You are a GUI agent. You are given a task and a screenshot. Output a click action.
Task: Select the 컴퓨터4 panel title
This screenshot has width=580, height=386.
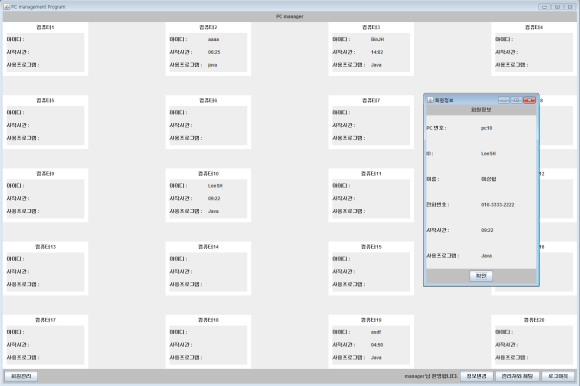pos(534,27)
